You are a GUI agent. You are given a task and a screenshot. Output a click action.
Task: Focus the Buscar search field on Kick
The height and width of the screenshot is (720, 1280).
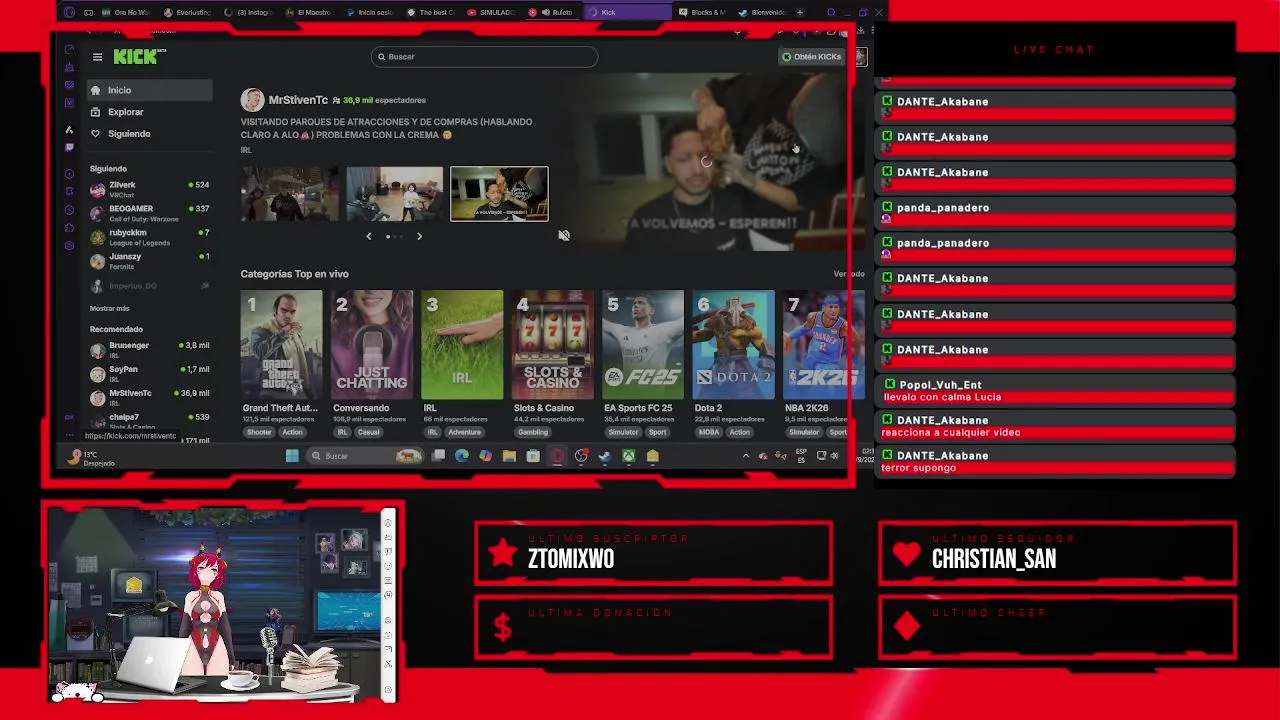(x=484, y=57)
